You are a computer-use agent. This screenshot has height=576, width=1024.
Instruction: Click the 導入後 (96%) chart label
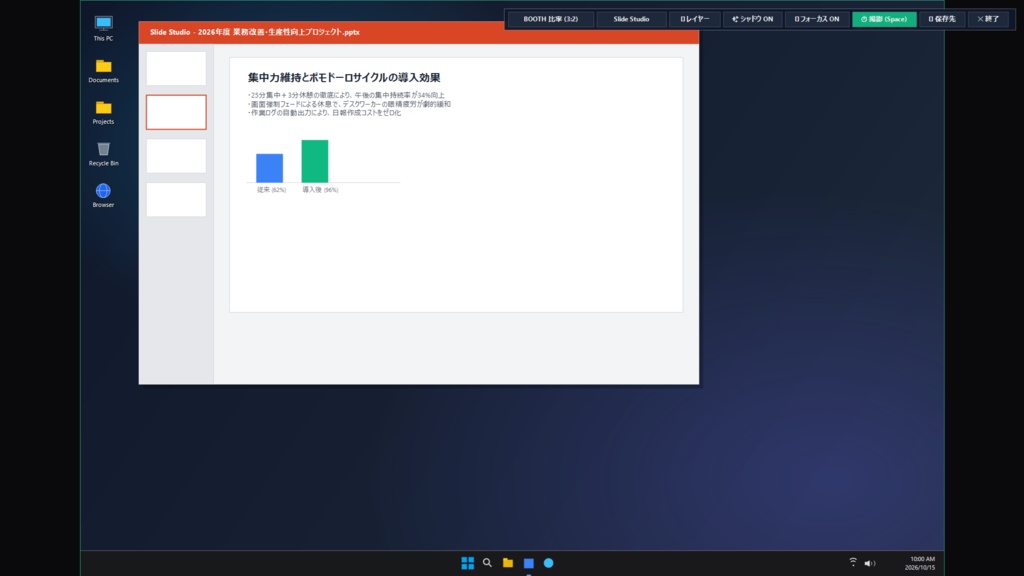[x=320, y=190]
